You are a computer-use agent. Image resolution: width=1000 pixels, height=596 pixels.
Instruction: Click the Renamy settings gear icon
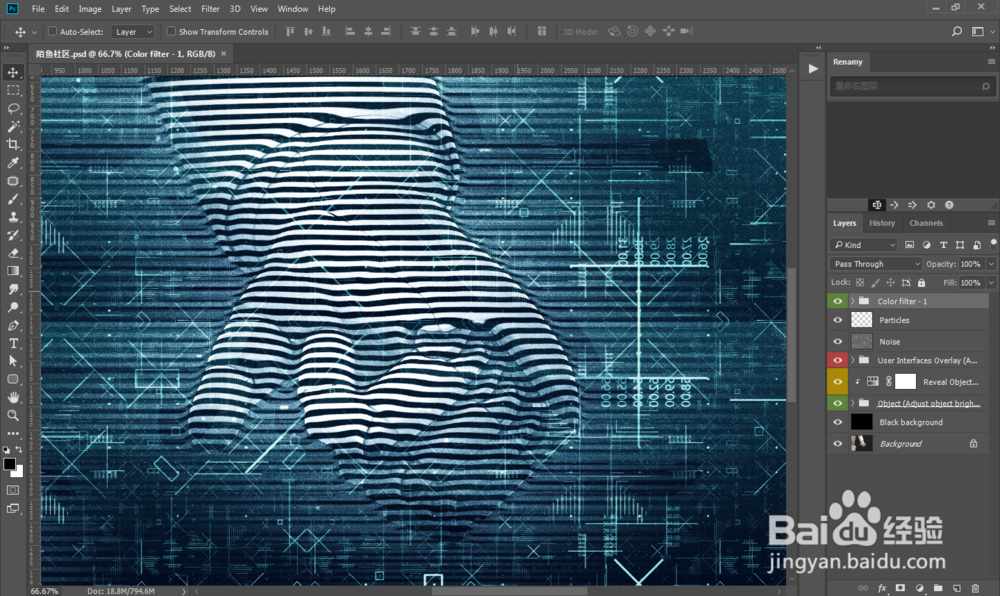point(931,205)
